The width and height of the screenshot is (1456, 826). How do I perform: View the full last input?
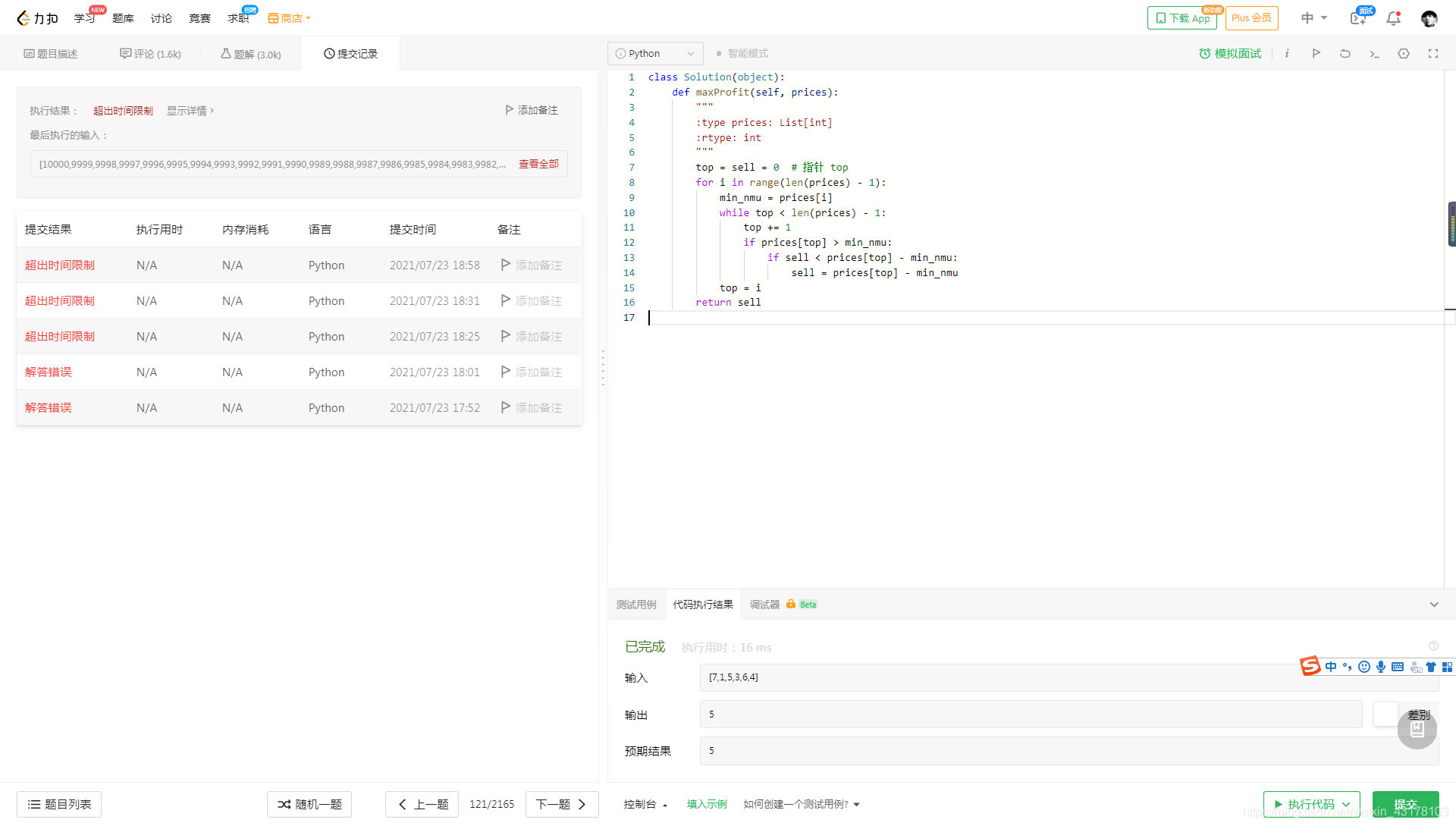[538, 164]
